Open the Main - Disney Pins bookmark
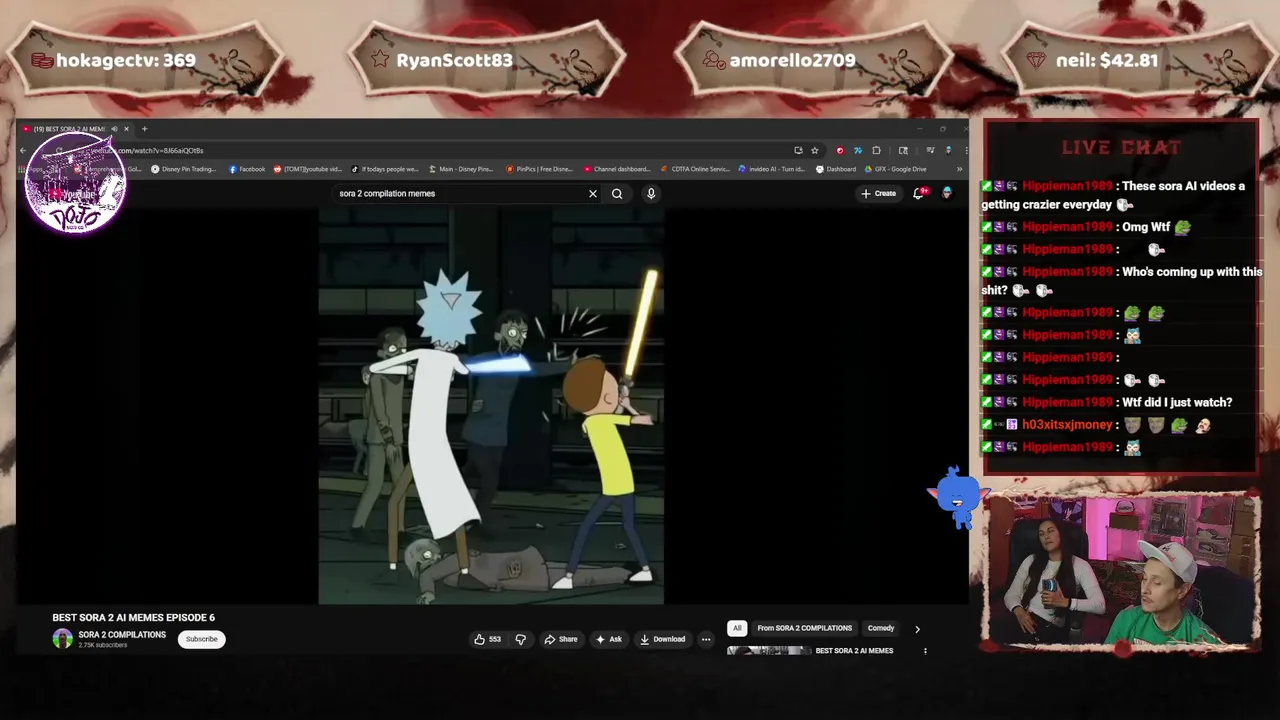The height and width of the screenshot is (720, 1280). click(461, 169)
